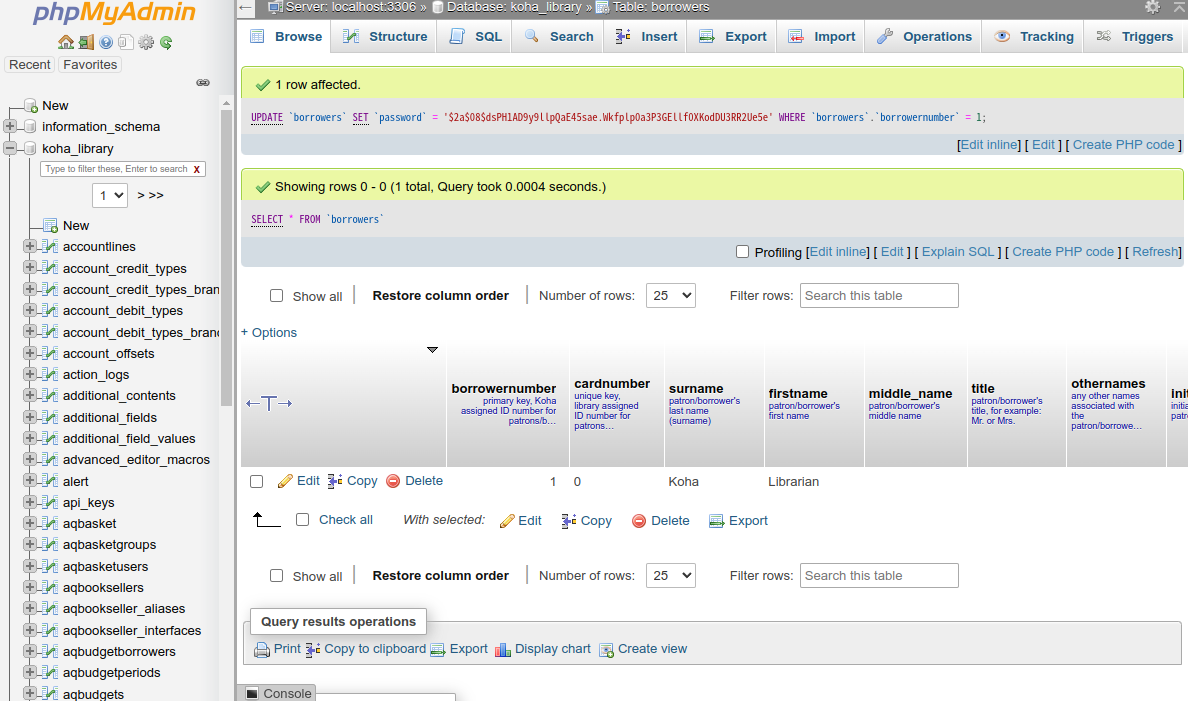Click the small triangle above column headers

(x=432, y=349)
